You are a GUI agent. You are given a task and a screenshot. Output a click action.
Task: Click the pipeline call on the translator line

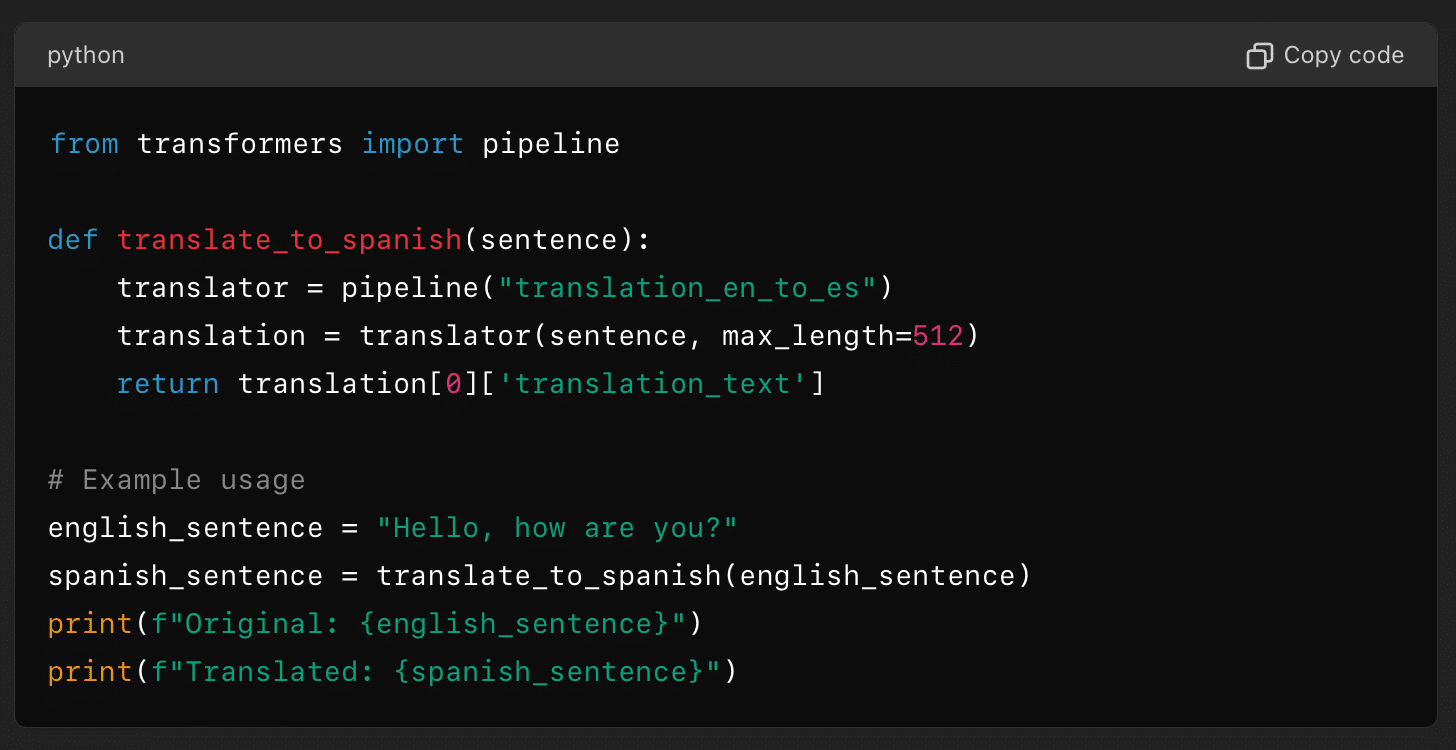[413, 287]
